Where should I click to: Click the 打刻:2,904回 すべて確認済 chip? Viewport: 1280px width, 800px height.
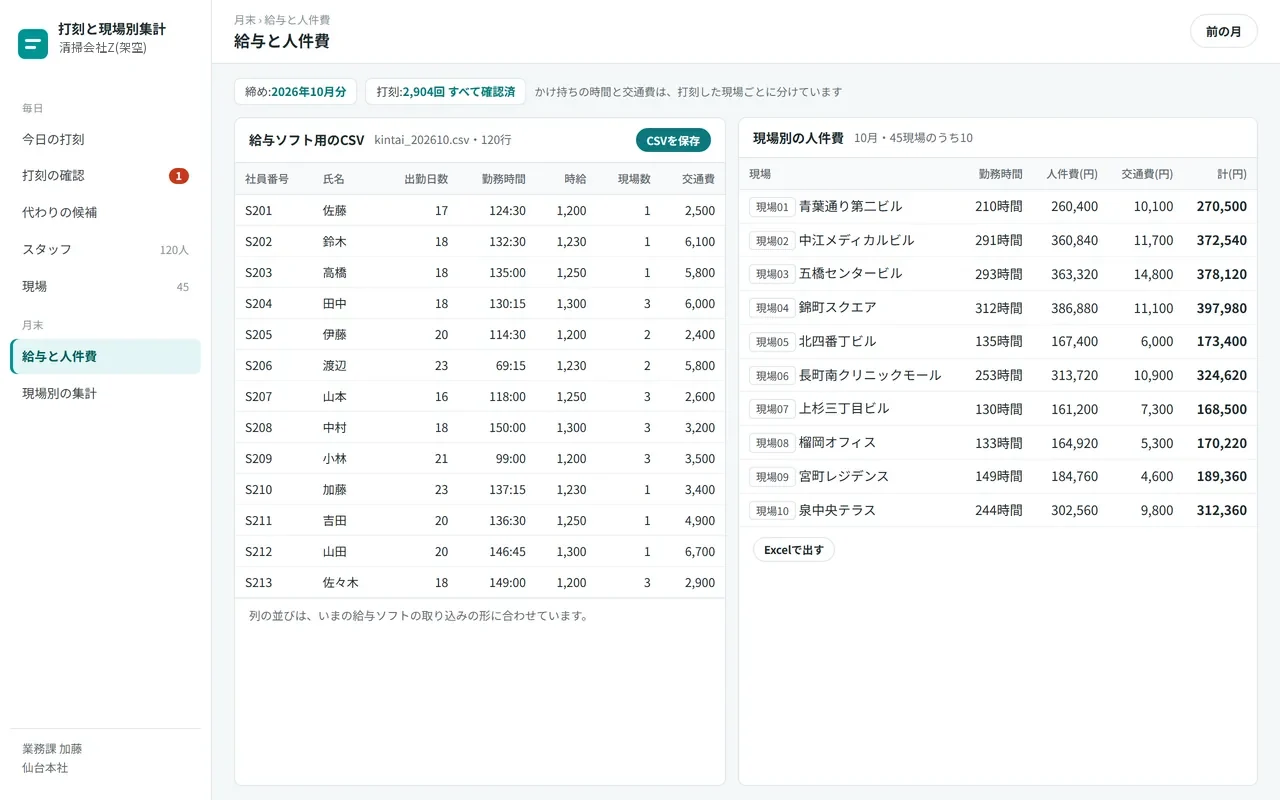click(x=445, y=92)
